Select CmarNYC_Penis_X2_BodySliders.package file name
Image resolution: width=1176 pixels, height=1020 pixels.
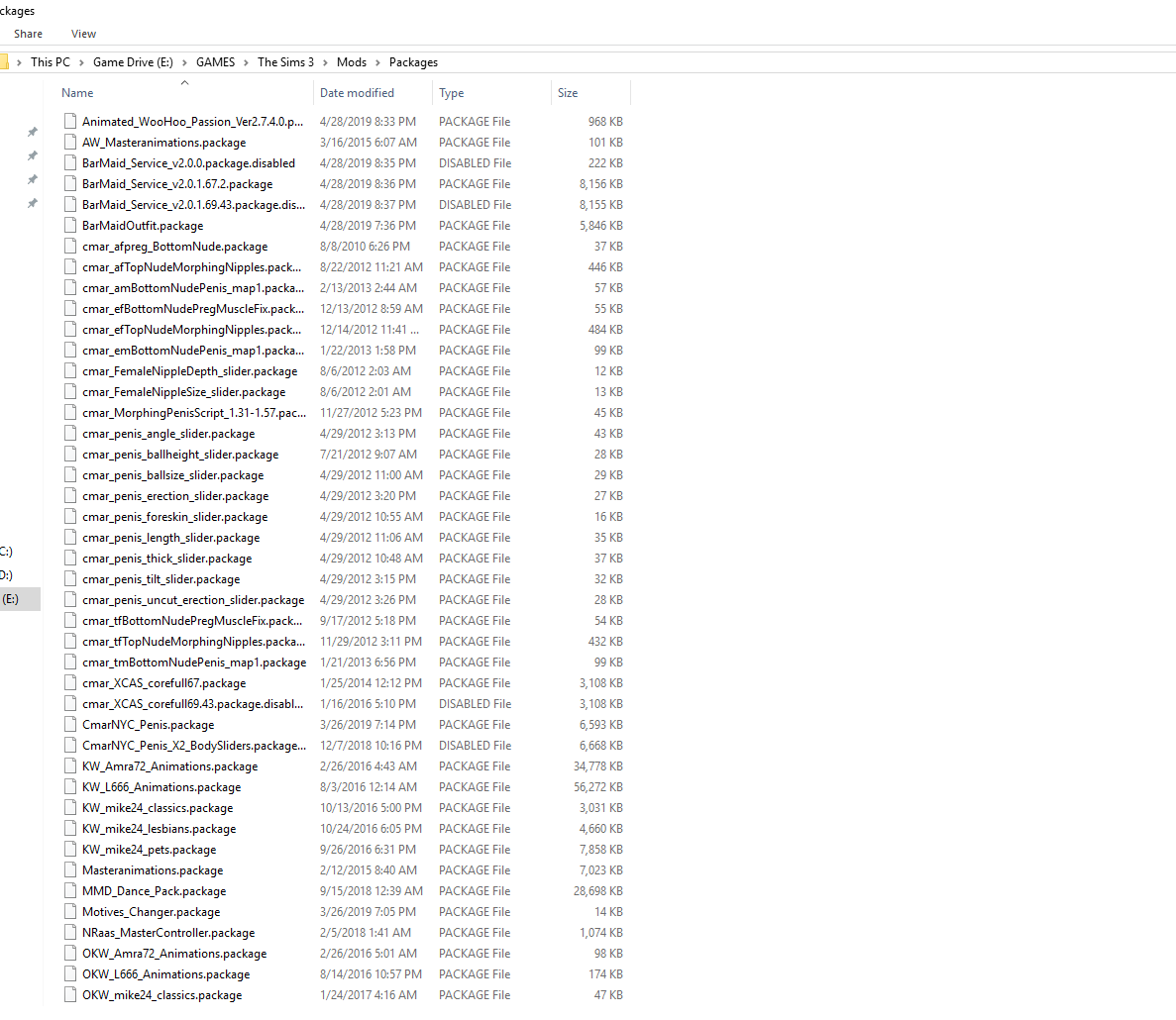[194, 745]
